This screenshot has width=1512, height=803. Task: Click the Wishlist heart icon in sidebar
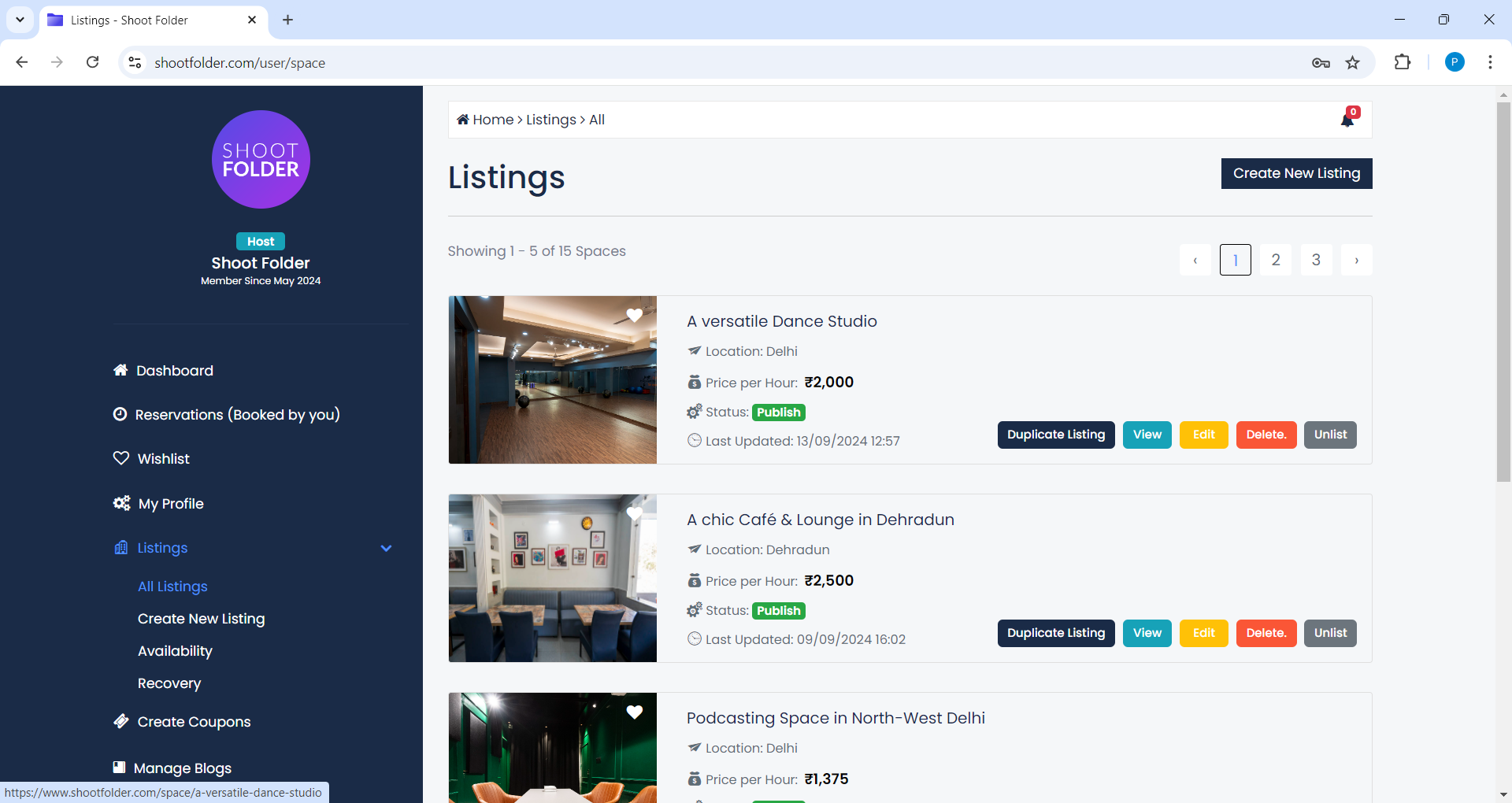click(x=121, y=458)
